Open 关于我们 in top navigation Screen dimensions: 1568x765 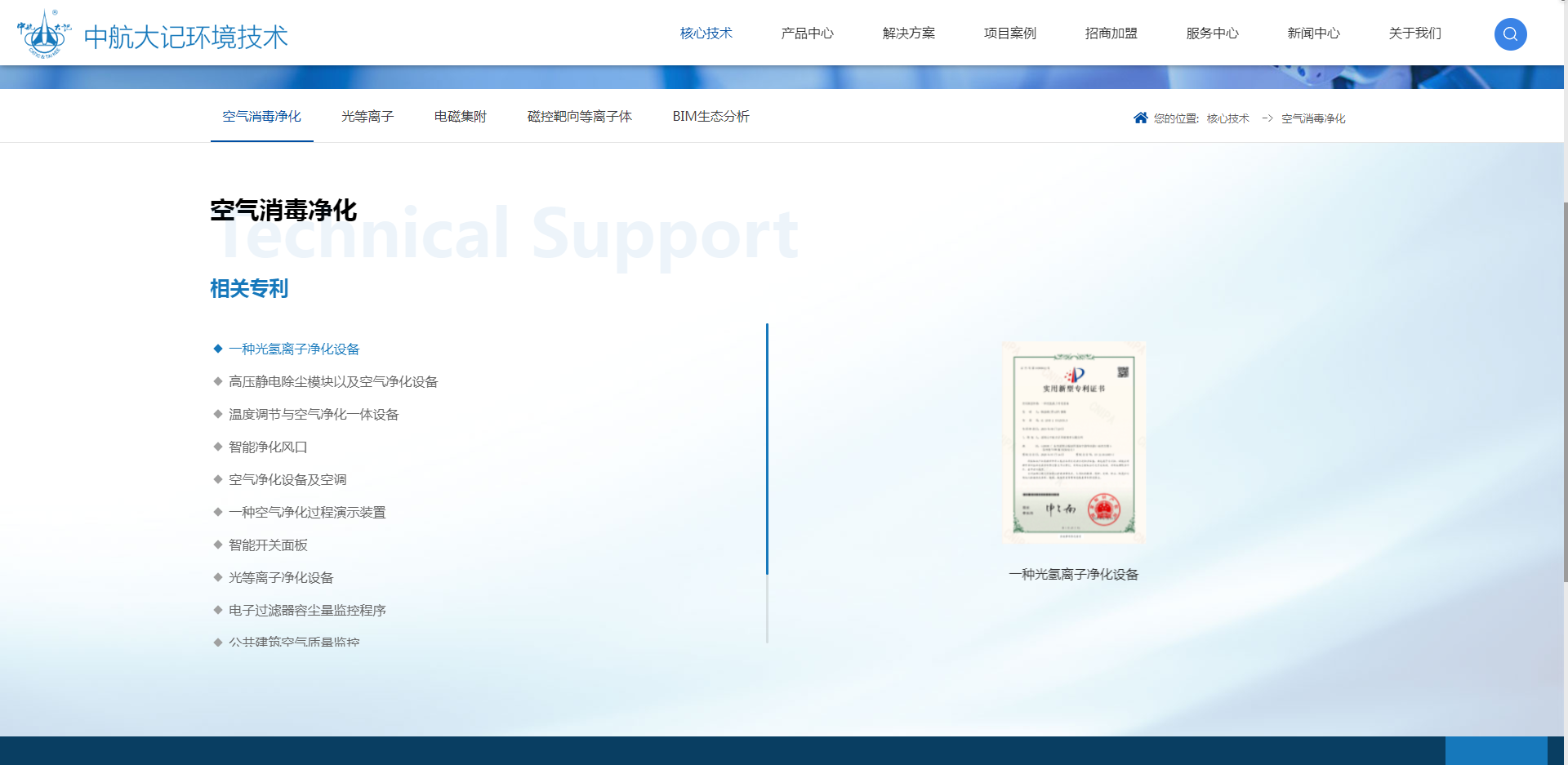click(x=1414, y=33)
